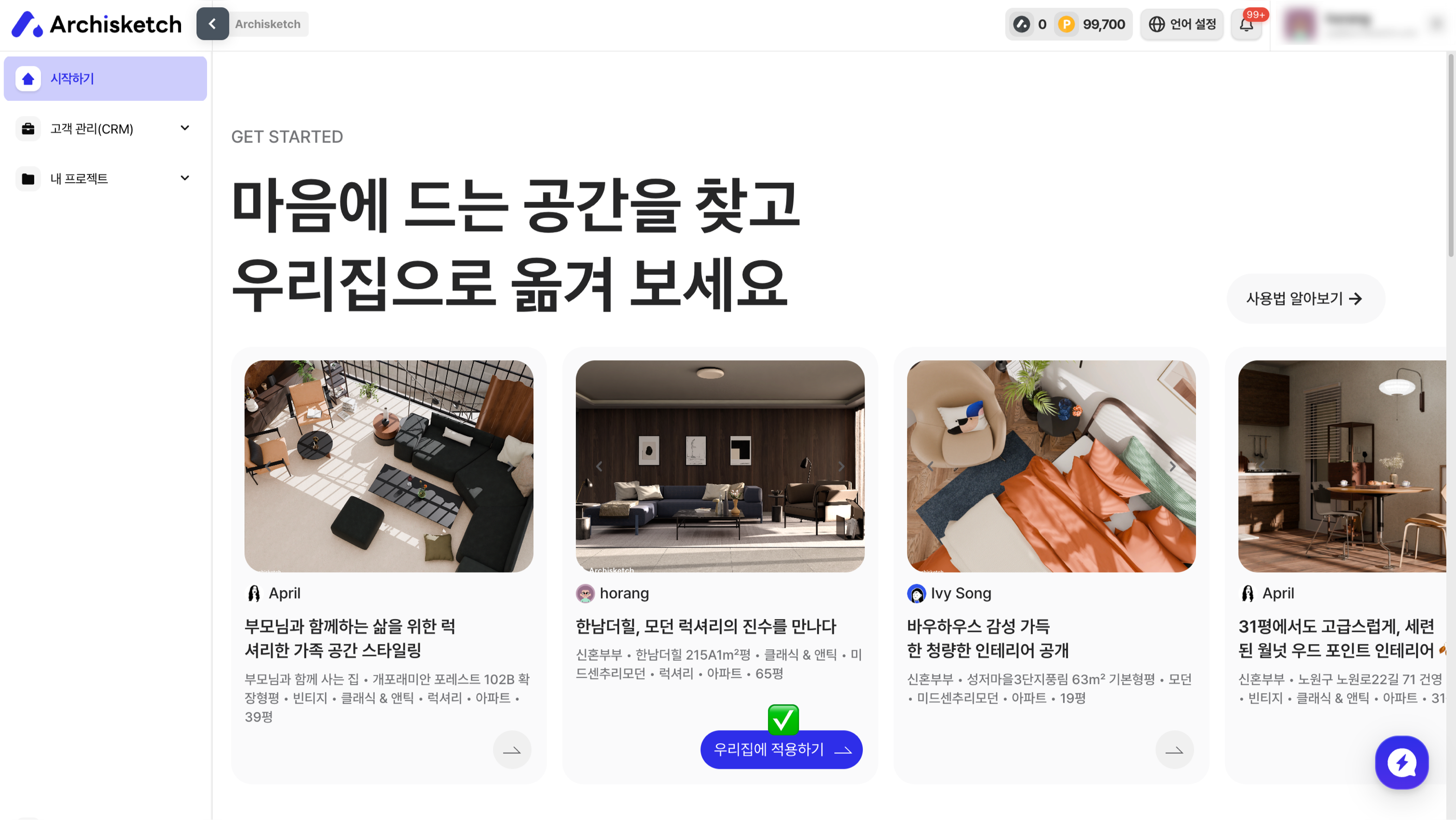Click the credits gauge icon showing 0
This screenshot has height=820, width=1456.
point(1021,24)
